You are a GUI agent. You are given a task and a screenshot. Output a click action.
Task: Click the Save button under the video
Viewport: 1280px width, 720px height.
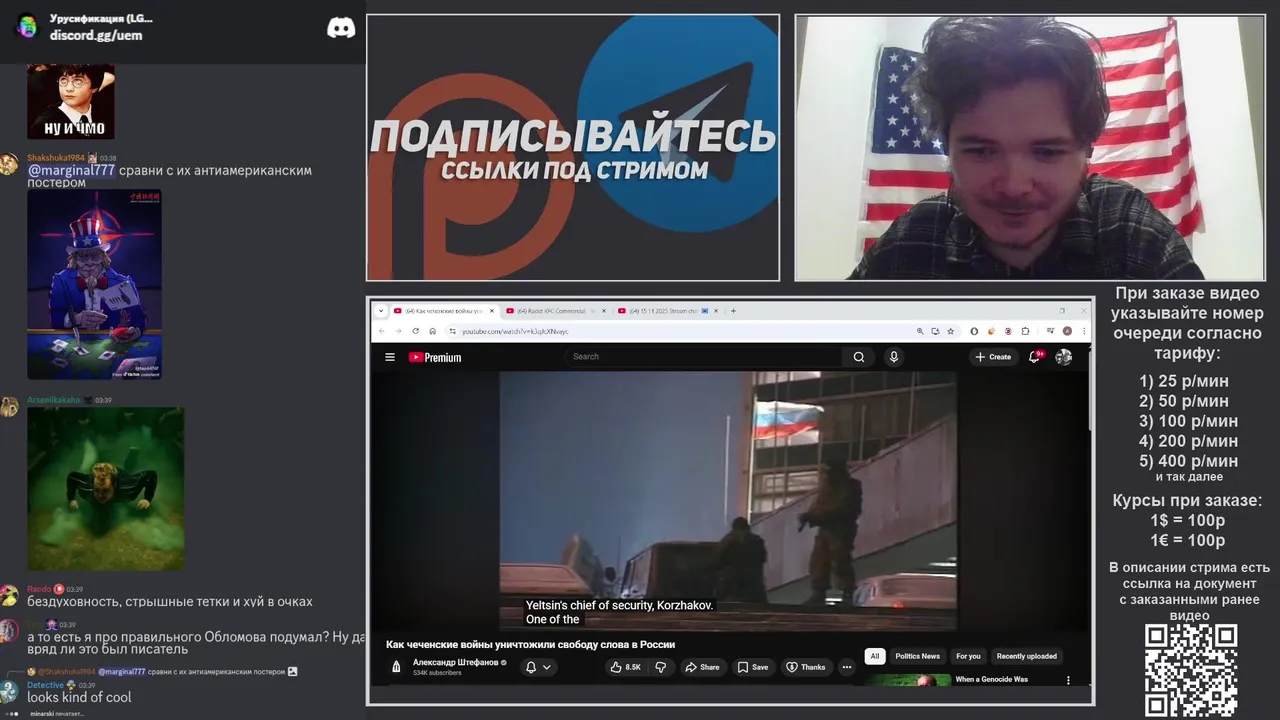753,667
